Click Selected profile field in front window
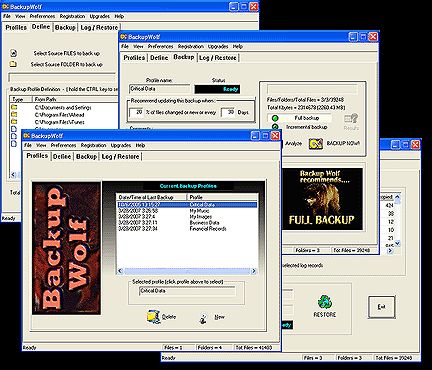 click(x=187, y=291)
